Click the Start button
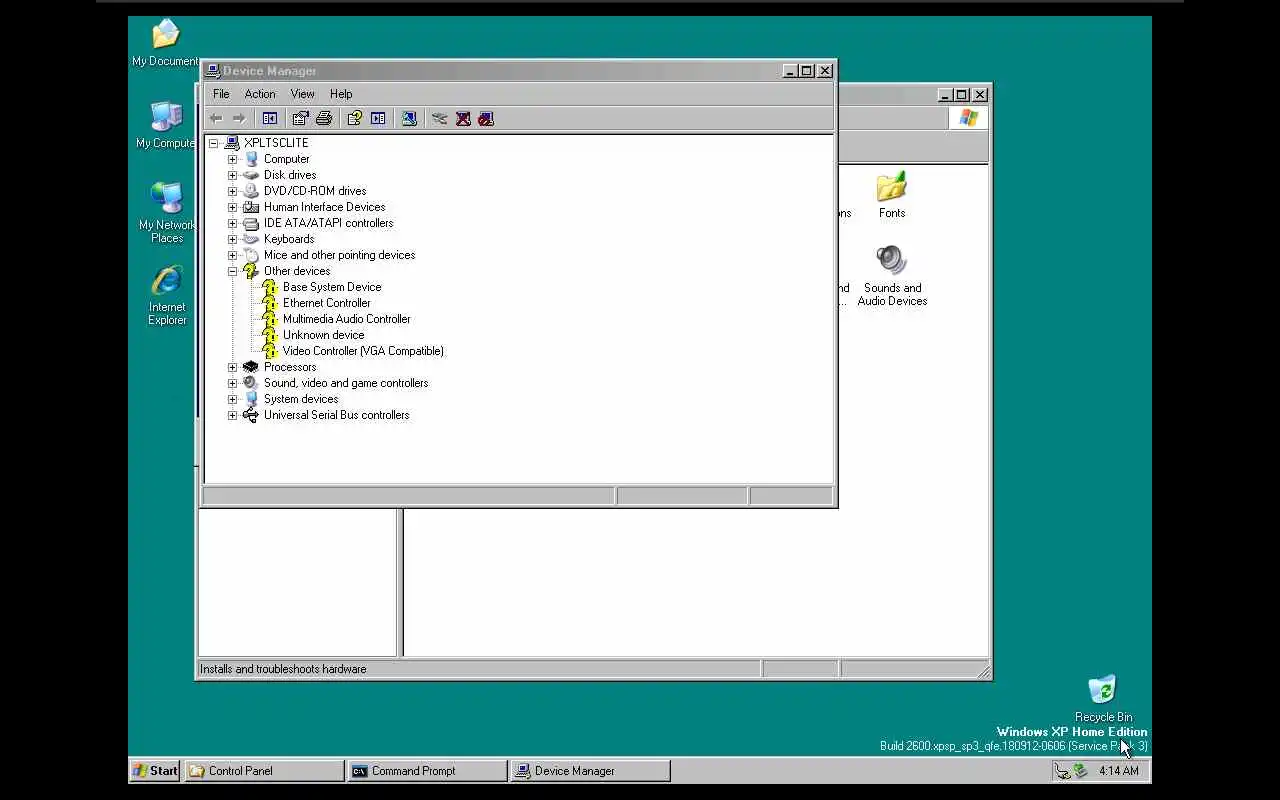The width and height of the screenshot is (1280, 800). [155, 770]
